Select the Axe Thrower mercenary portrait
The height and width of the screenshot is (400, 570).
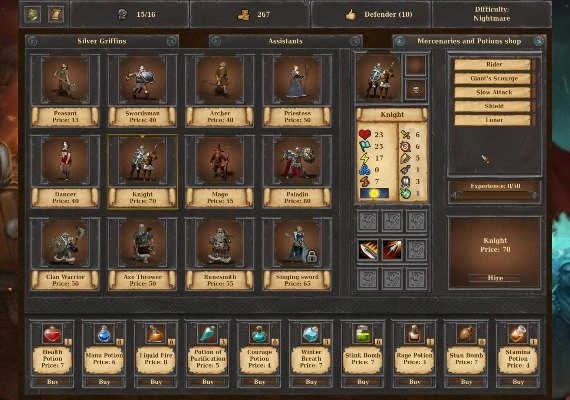tap(142, 243)
